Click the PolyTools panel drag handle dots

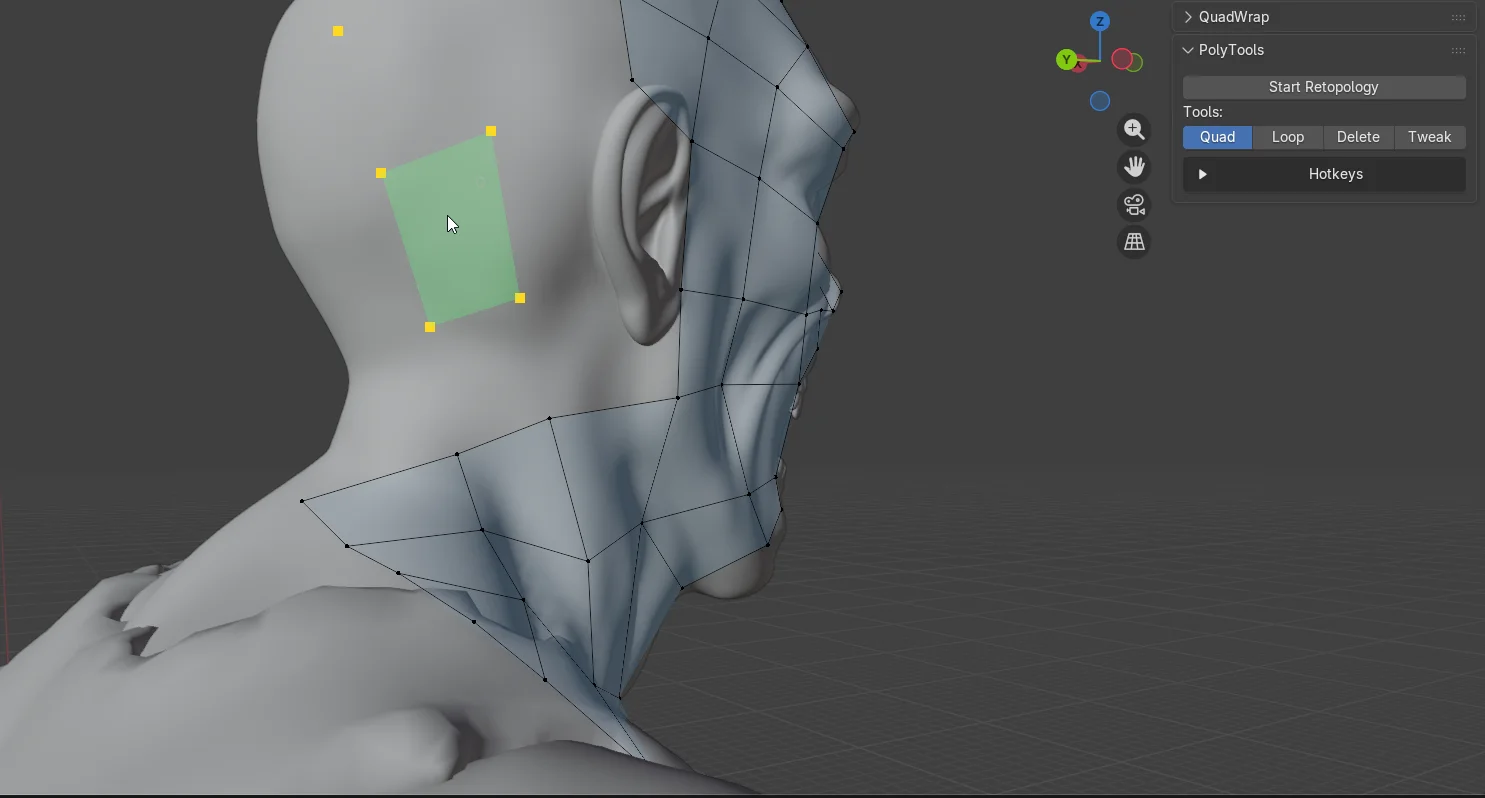1458,50
